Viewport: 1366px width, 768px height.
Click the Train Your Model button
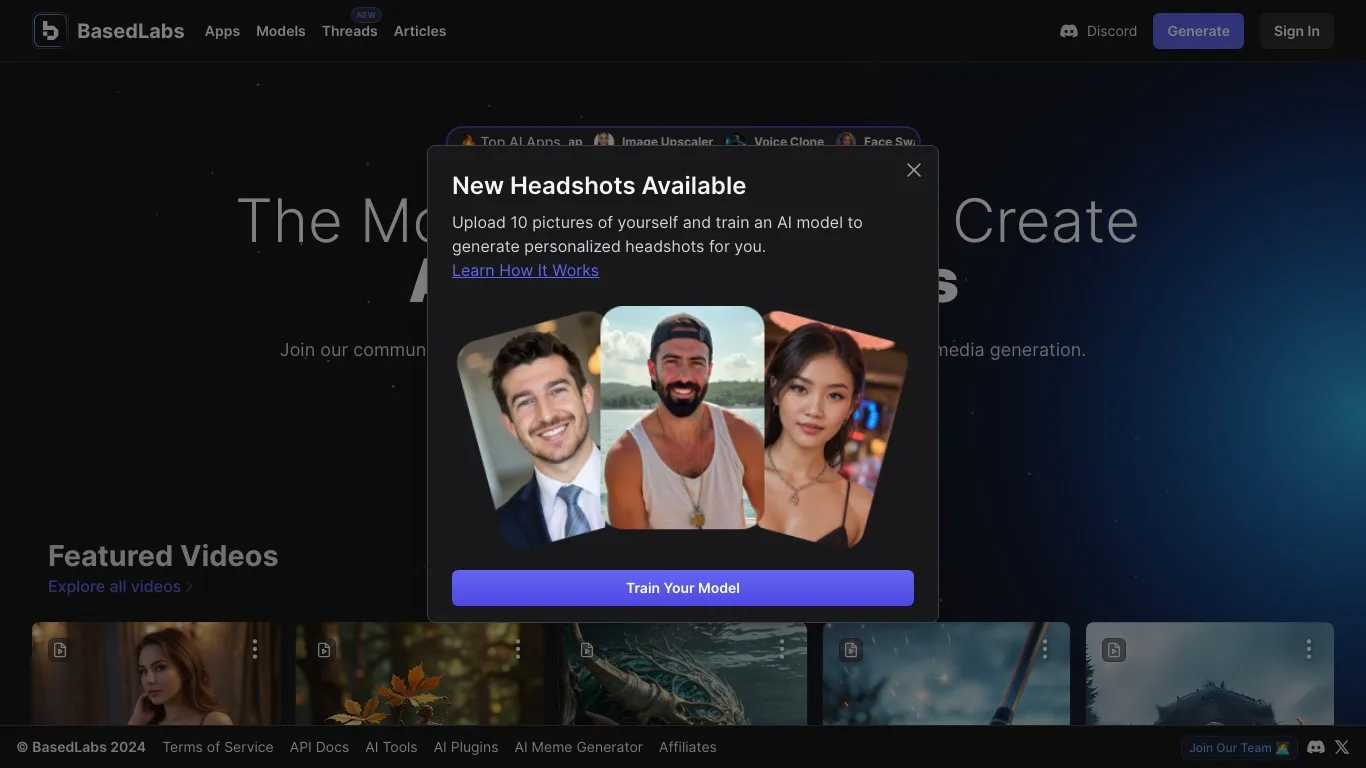pos(683,588)
